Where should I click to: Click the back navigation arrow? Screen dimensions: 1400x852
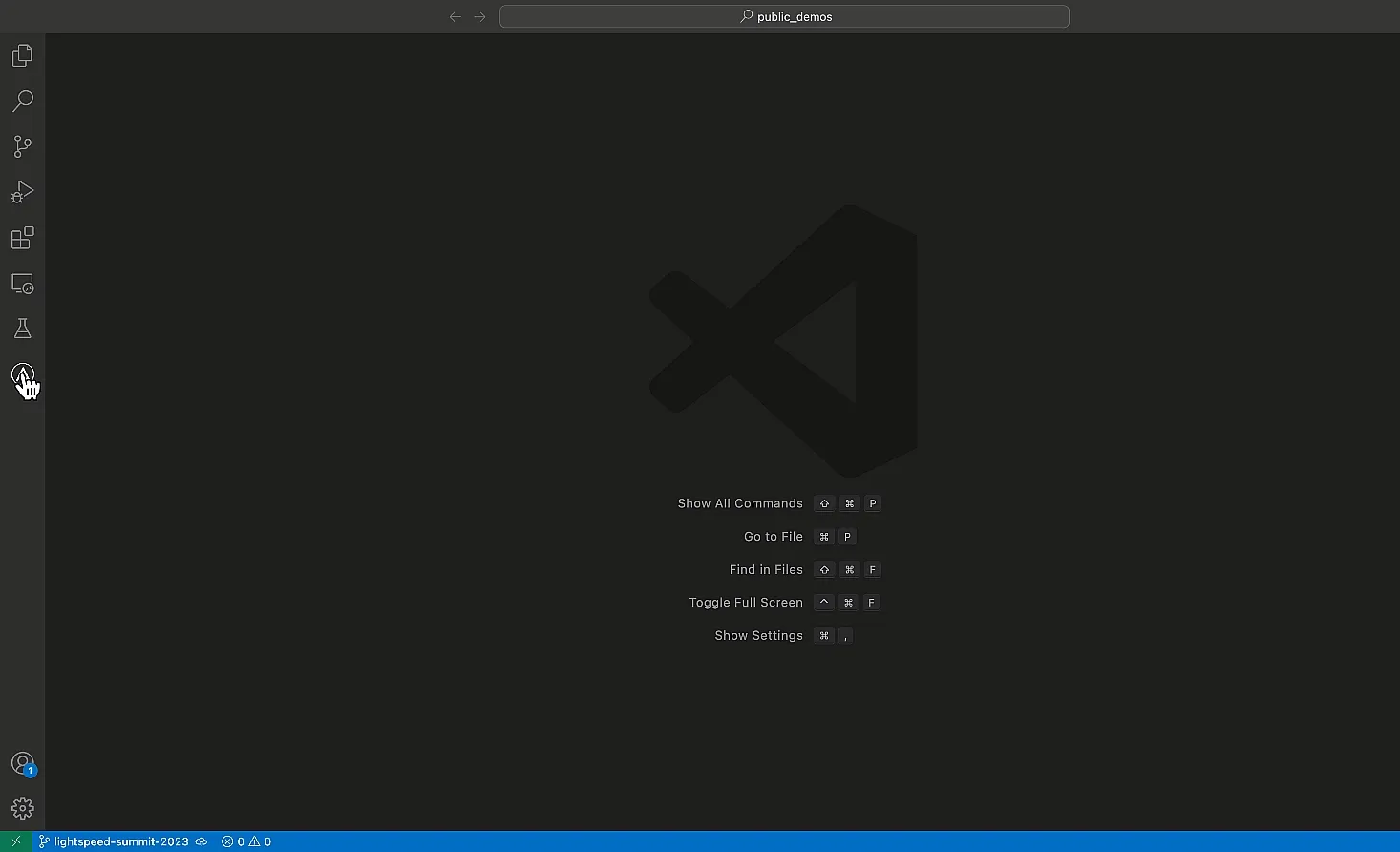click(456, 16)
